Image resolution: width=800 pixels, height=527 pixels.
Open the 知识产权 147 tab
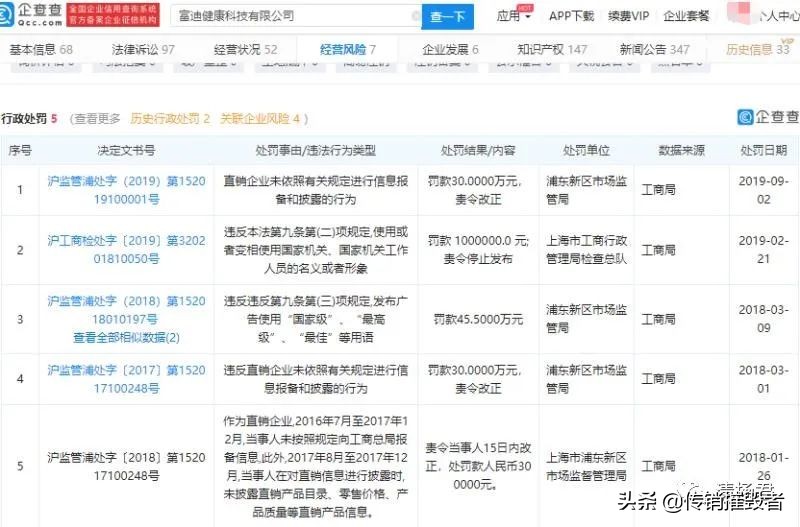coord(552,49)
